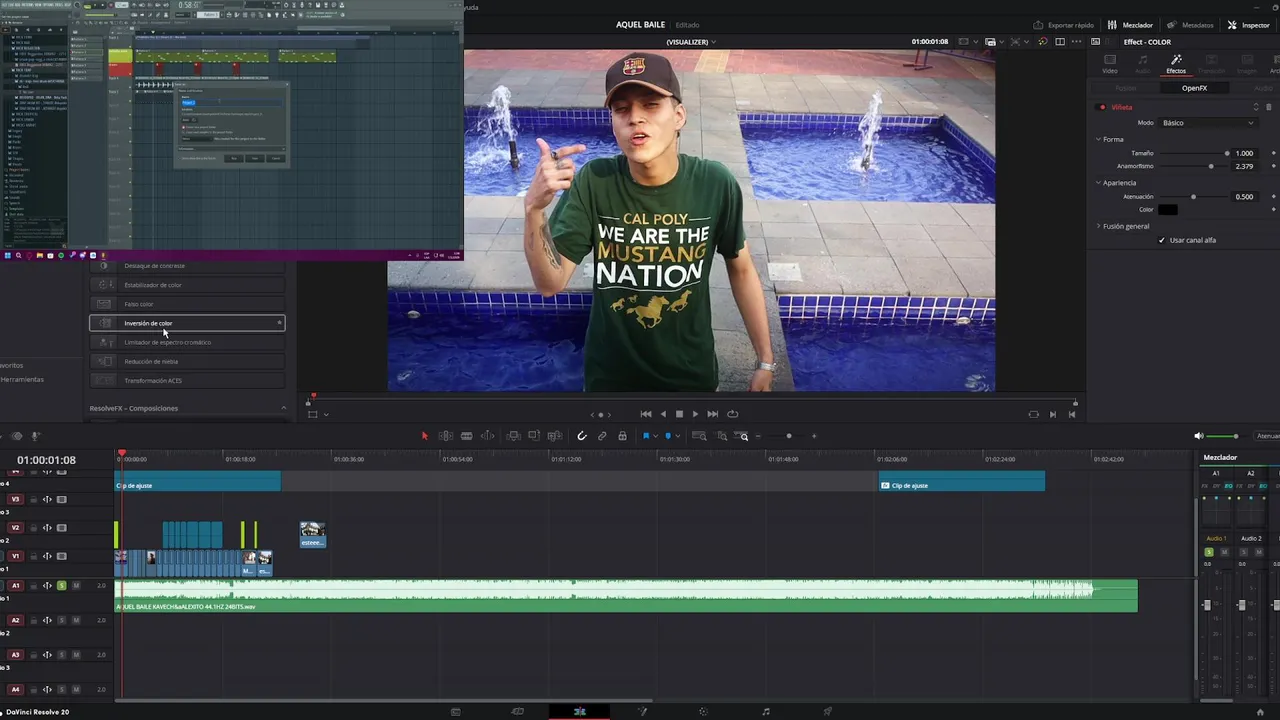This screenshot has width=1280, height=720.
Task: Jump to first frame in viewer transport
Action: (646, 414)
